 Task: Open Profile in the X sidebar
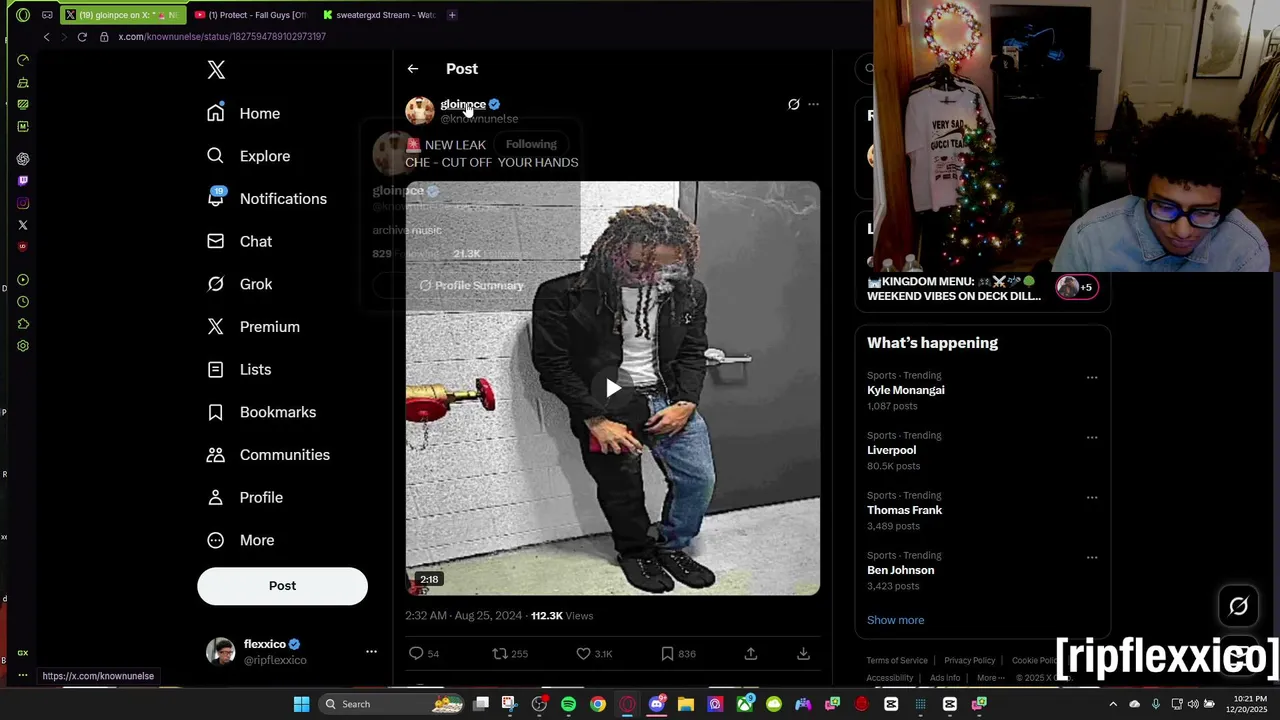click(245, 497)
